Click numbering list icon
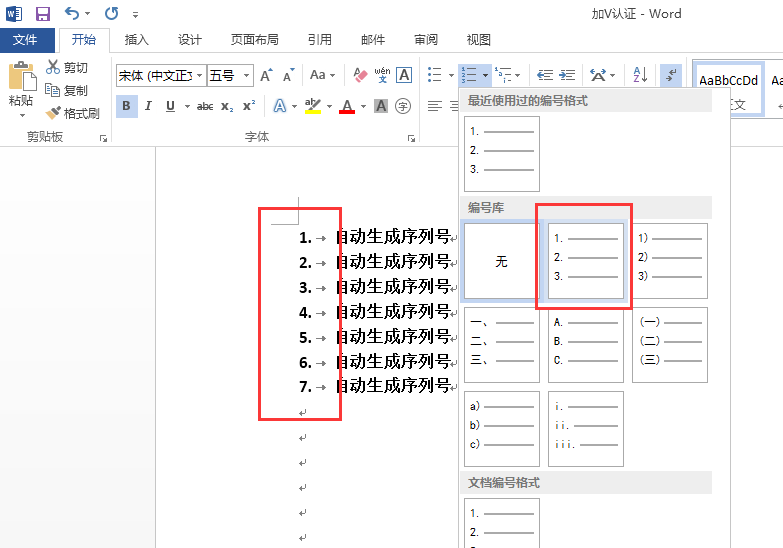783x548 pixels. (x=469, y=75)
